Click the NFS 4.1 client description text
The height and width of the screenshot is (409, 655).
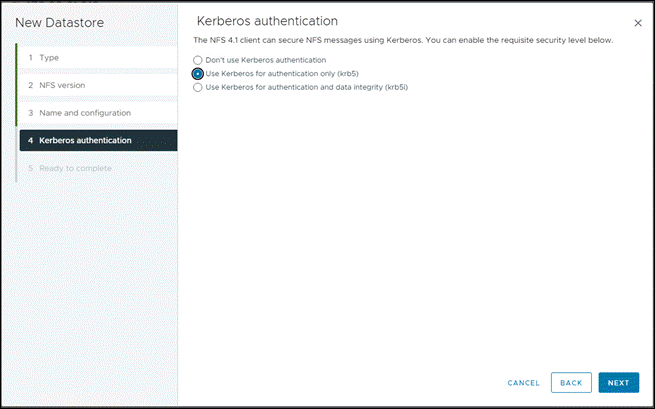[402, 40]
